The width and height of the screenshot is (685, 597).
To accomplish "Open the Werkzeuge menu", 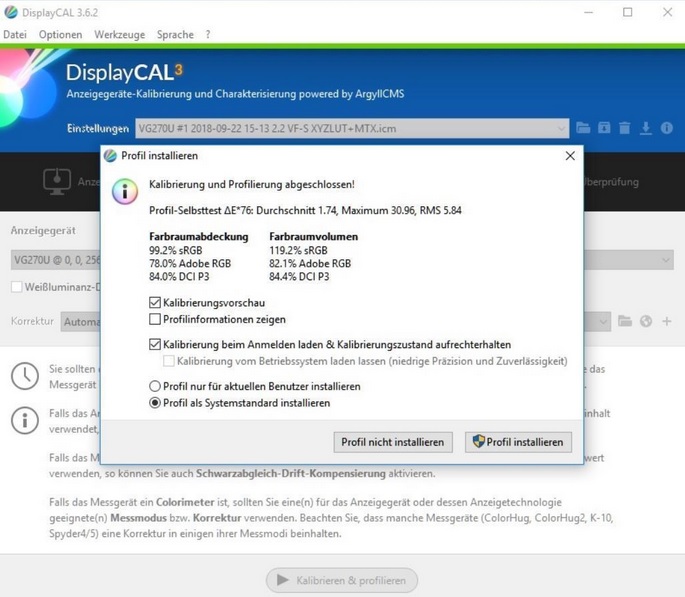I will 119,35.
